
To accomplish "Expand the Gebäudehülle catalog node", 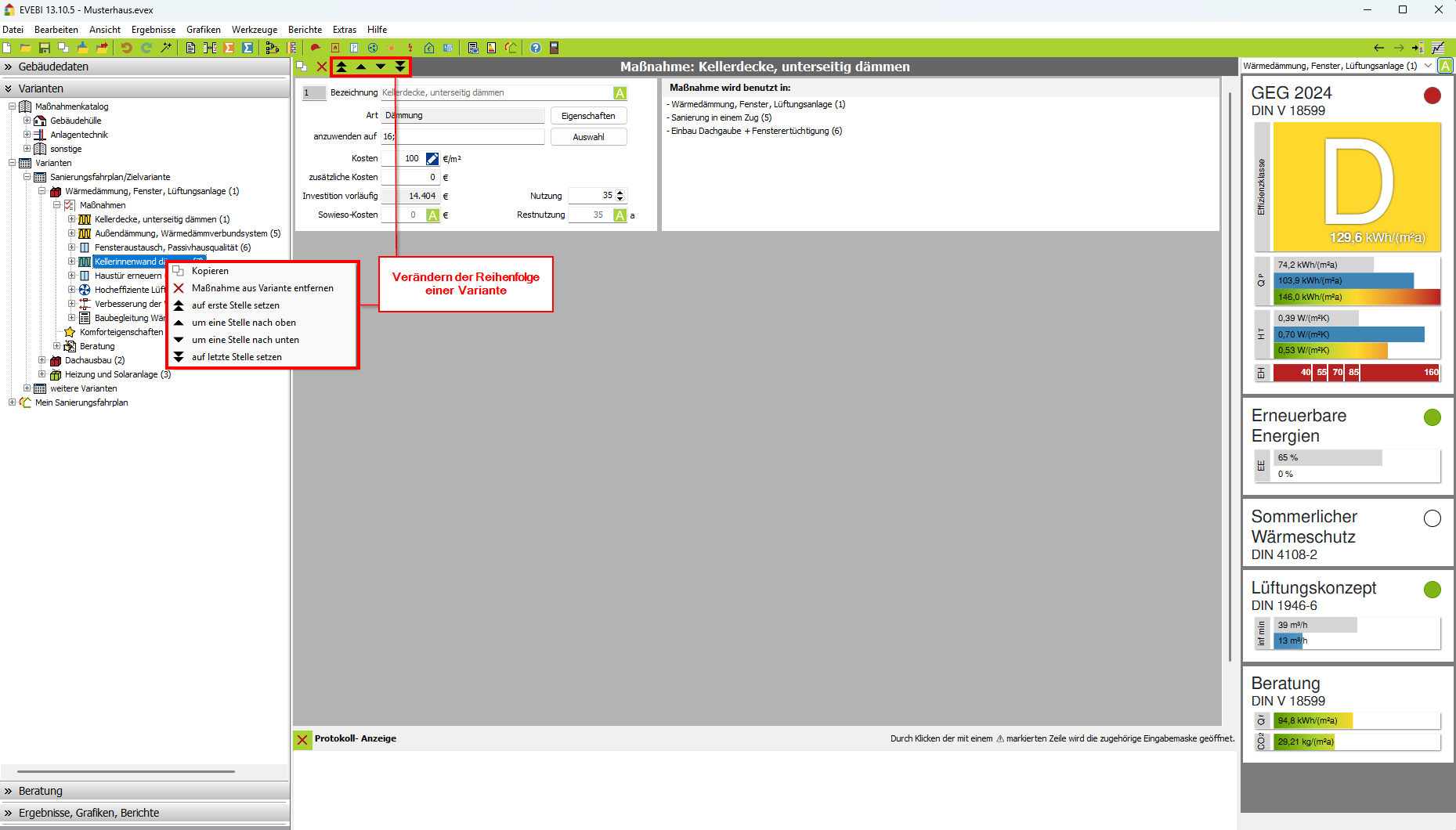I will [27, 121].
